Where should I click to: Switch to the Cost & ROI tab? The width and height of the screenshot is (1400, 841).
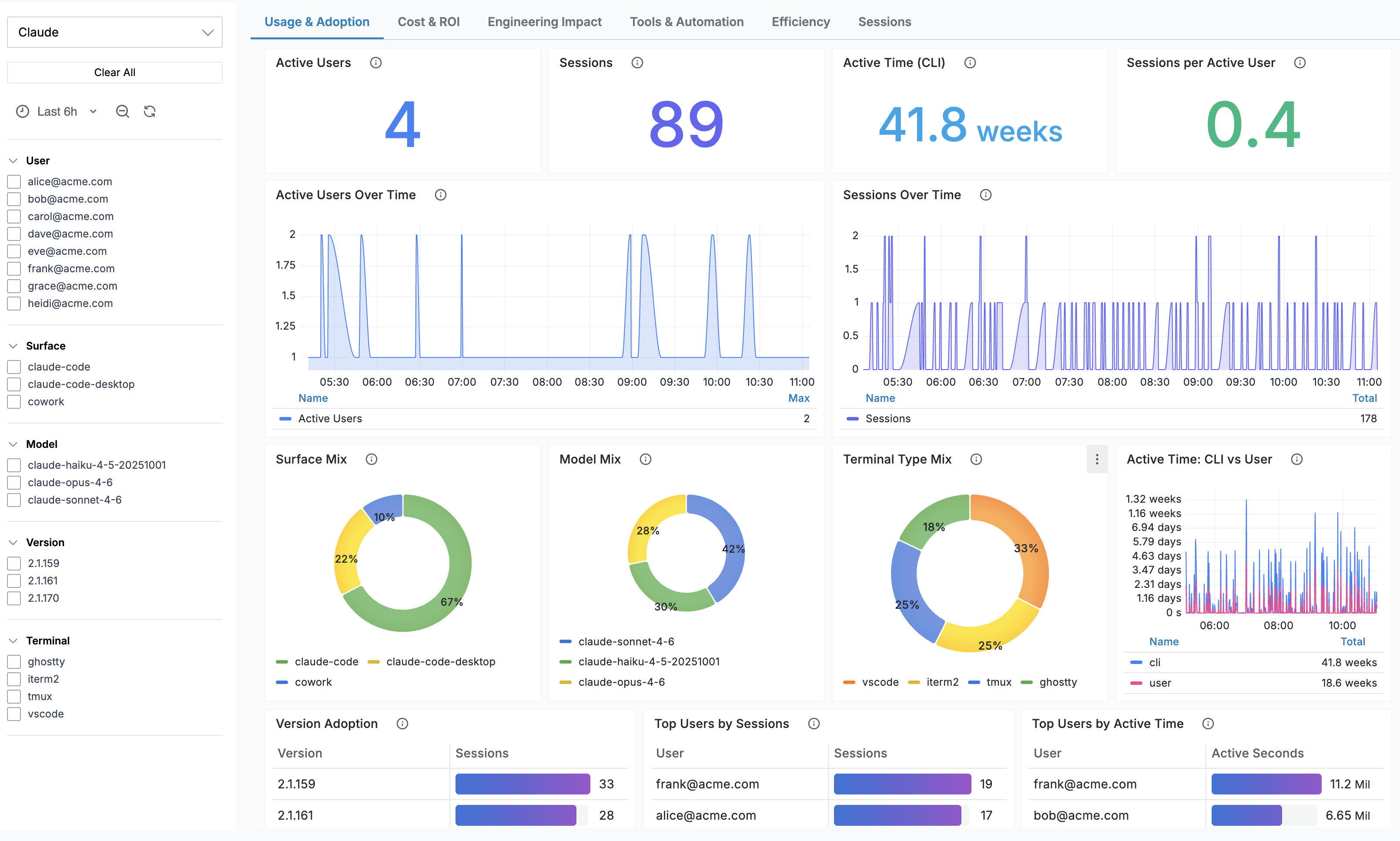coord(429,22)
